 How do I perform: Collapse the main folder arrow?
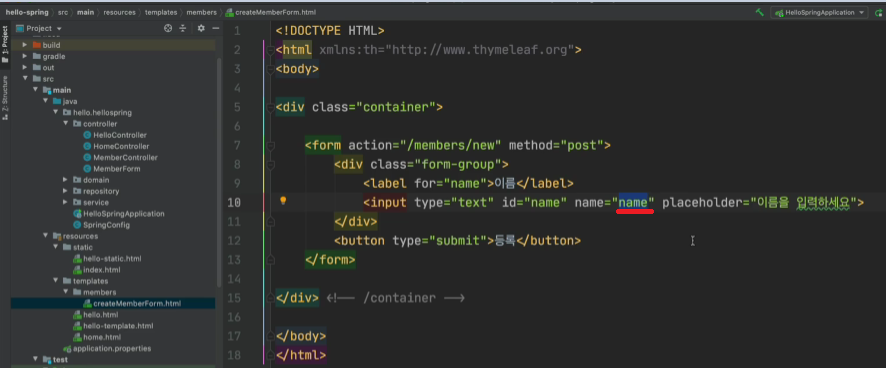(35, 90)
